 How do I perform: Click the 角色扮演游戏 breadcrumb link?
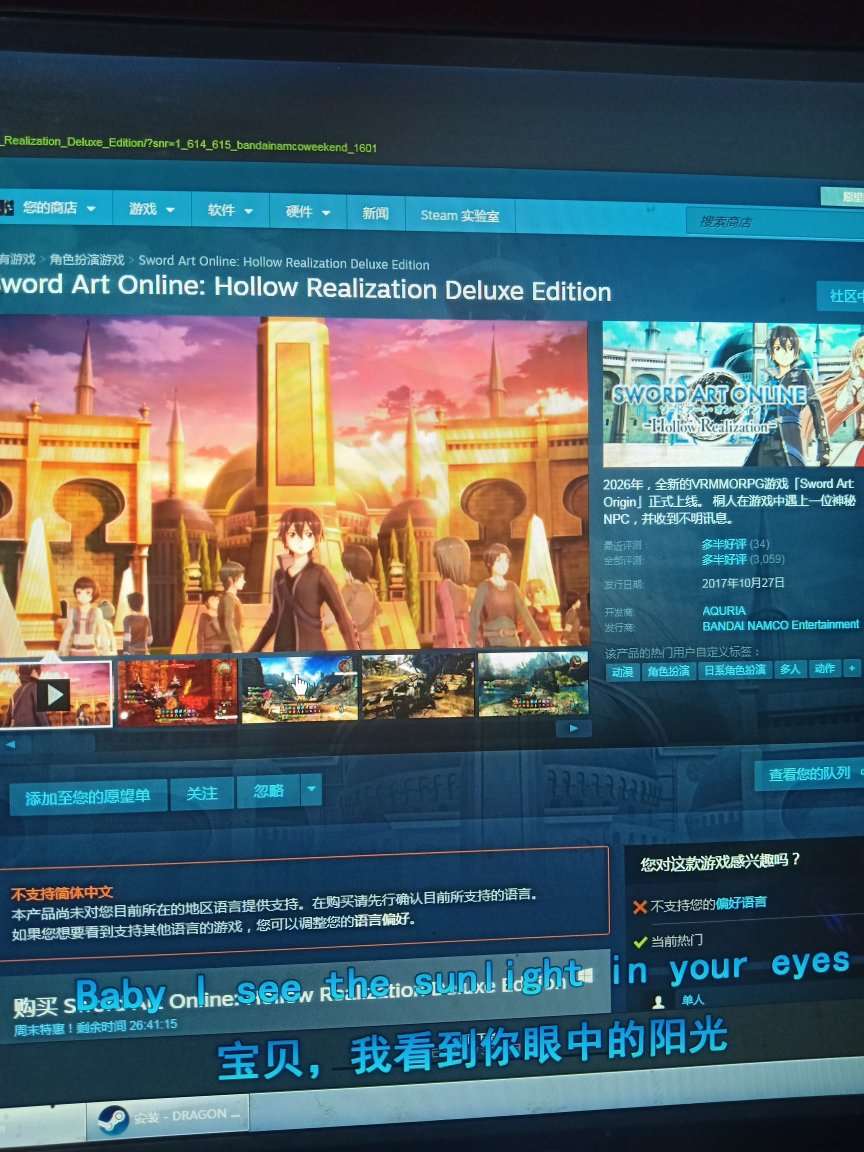[87, 259]
